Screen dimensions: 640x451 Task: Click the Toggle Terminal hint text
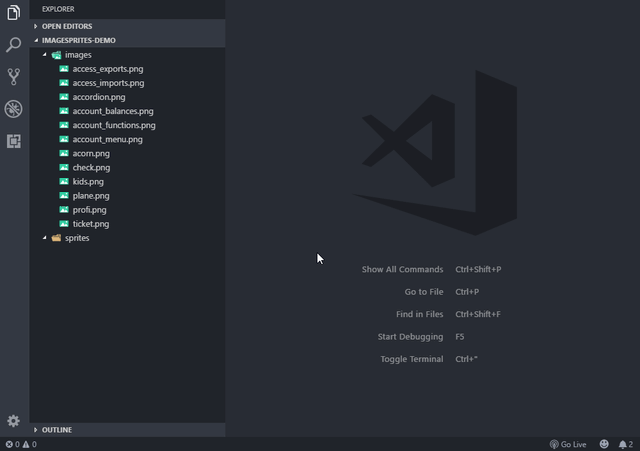[412, 359]
